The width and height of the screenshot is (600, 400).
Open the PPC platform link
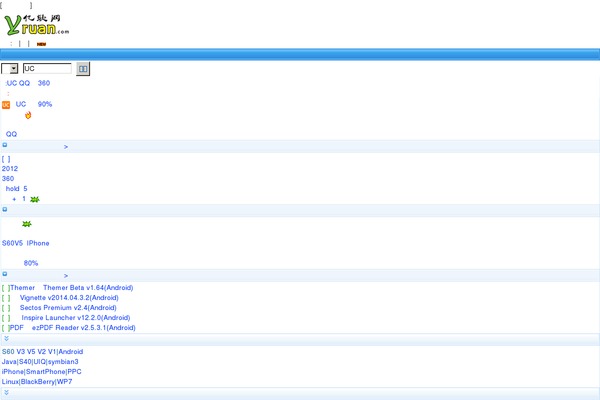point(75,371)
